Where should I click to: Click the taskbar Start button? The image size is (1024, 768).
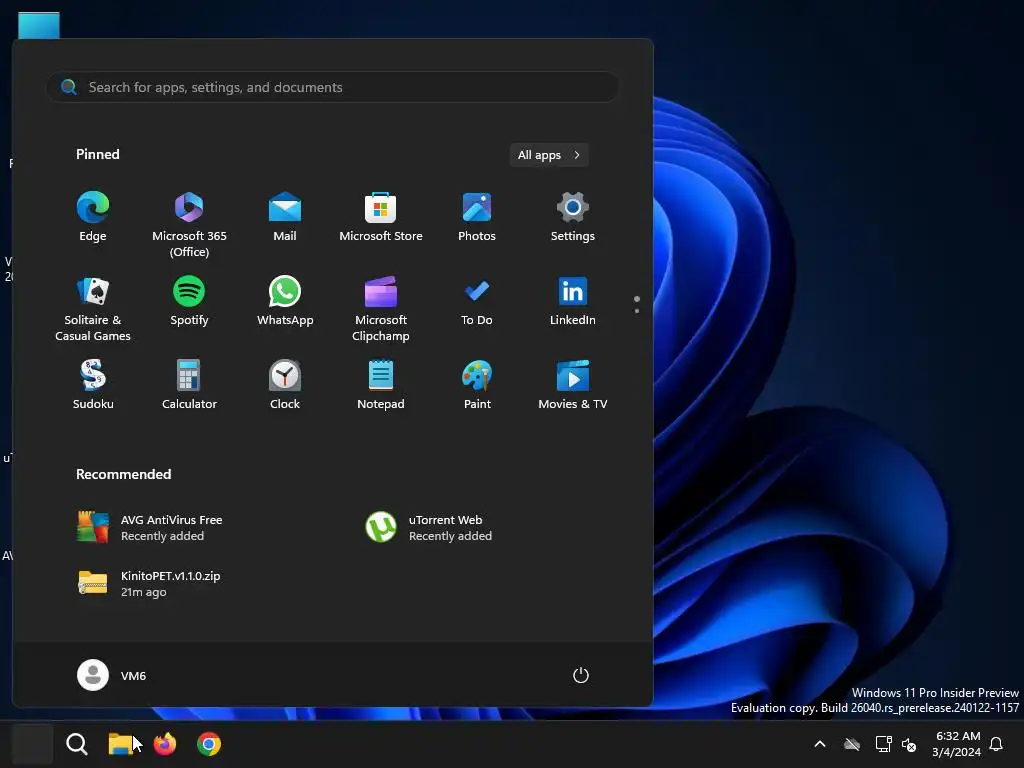[x=32, y=744]
